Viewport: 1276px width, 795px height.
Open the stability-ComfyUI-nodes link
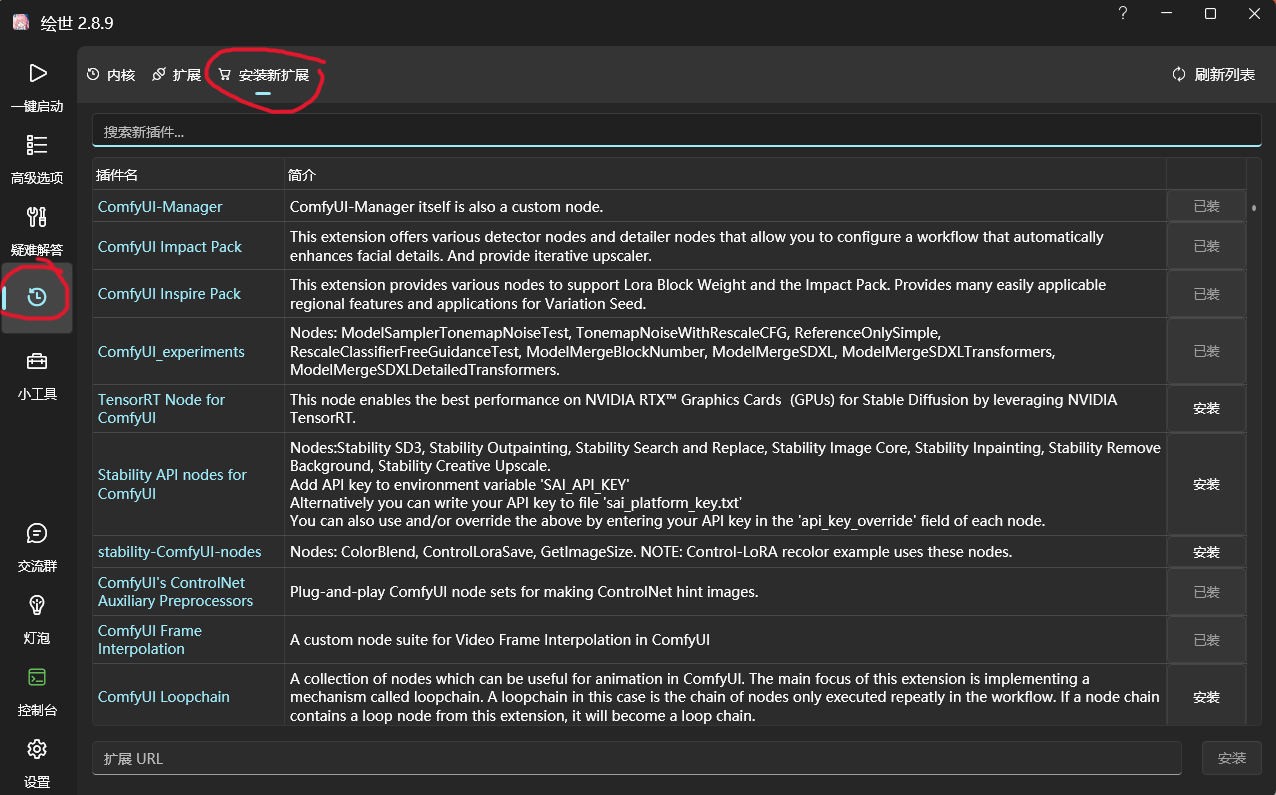click(x=179, y=552)
